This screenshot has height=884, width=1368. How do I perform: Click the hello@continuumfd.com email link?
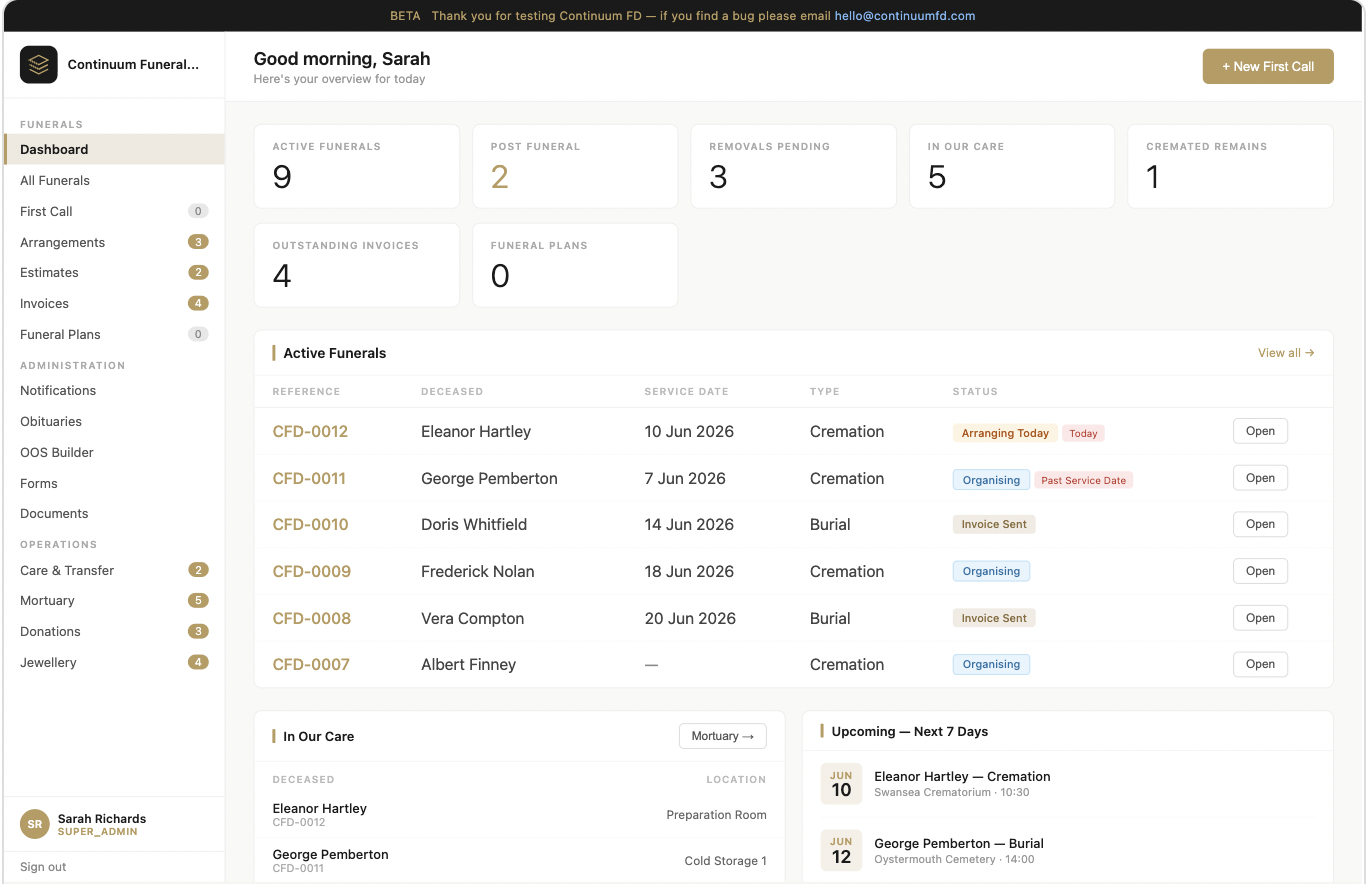tap(905, 16)
